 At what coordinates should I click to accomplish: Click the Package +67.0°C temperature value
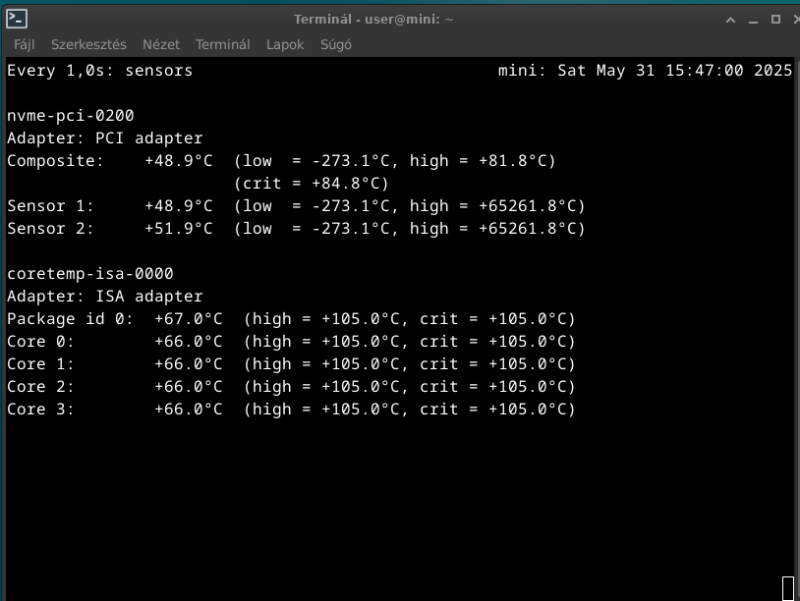pyautogui.click(x=188, y=319)
